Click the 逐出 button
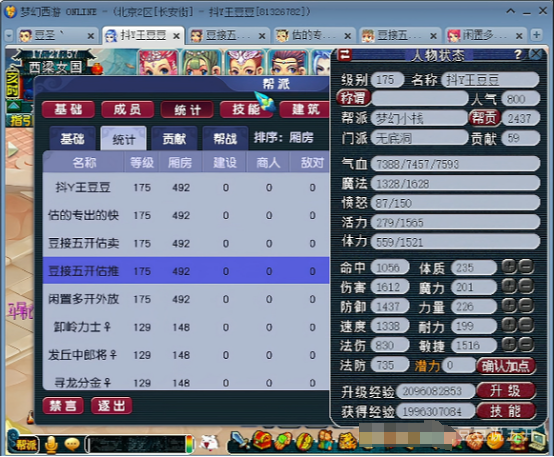 pyautogui.click(x=112, y=405)
